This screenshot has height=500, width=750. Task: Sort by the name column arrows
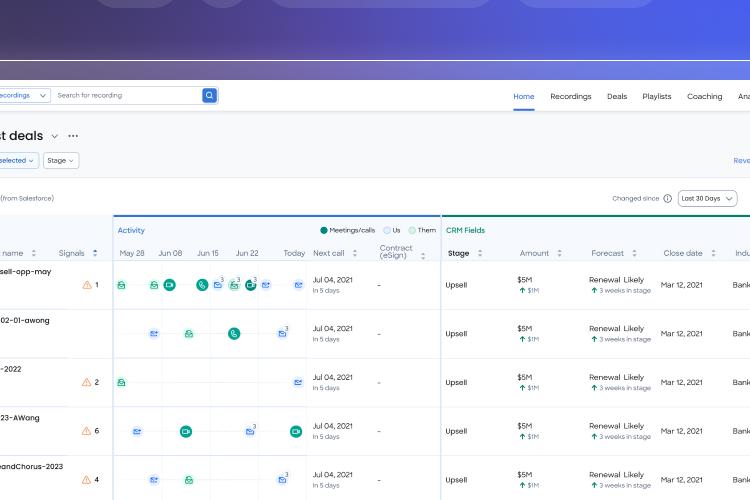(33, 253)
